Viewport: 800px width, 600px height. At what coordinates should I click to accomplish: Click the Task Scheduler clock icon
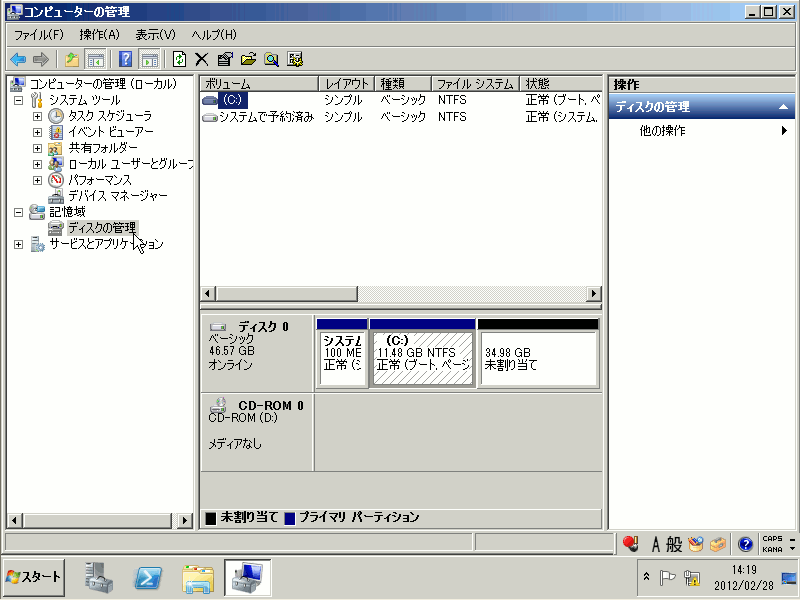pos(56,116)
